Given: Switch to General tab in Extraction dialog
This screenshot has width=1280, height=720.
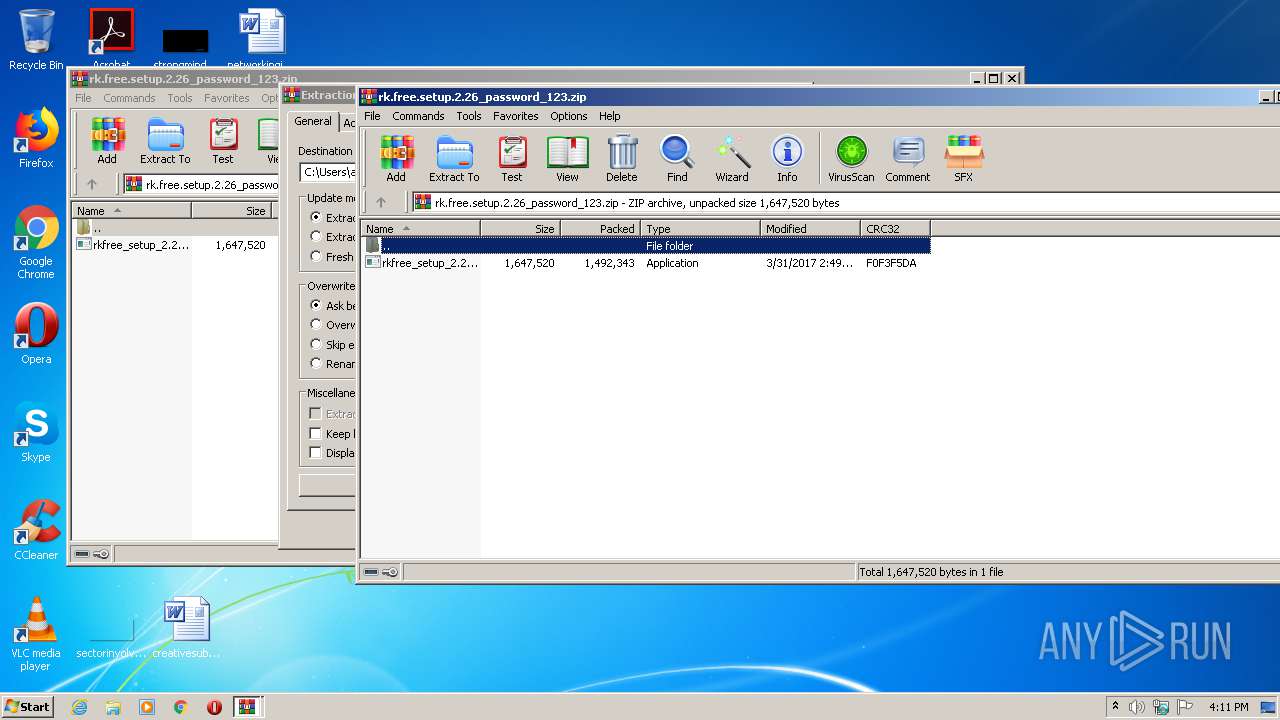Looking at the screenshot, I should (x=313, y=121).
